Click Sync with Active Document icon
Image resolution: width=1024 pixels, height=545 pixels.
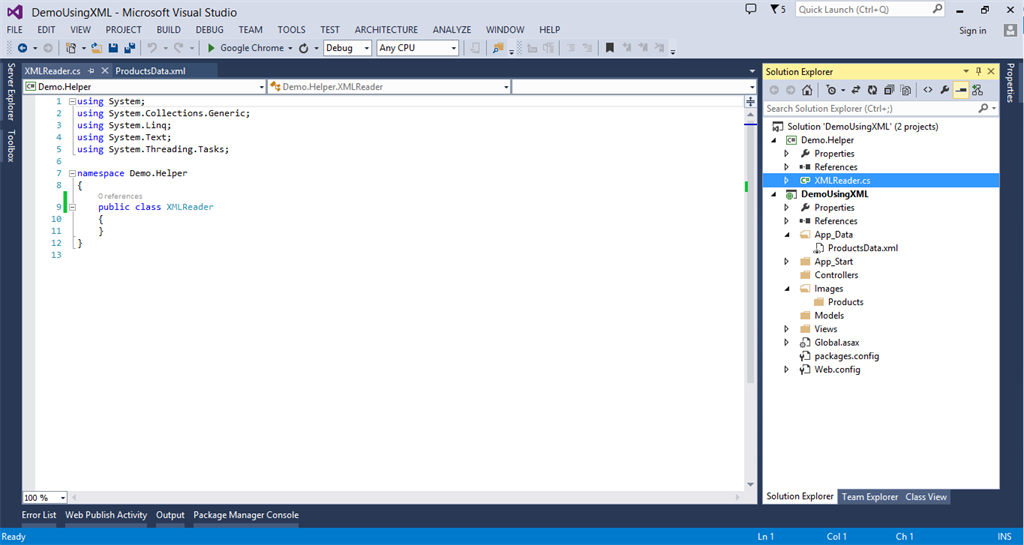coord(856,90)
